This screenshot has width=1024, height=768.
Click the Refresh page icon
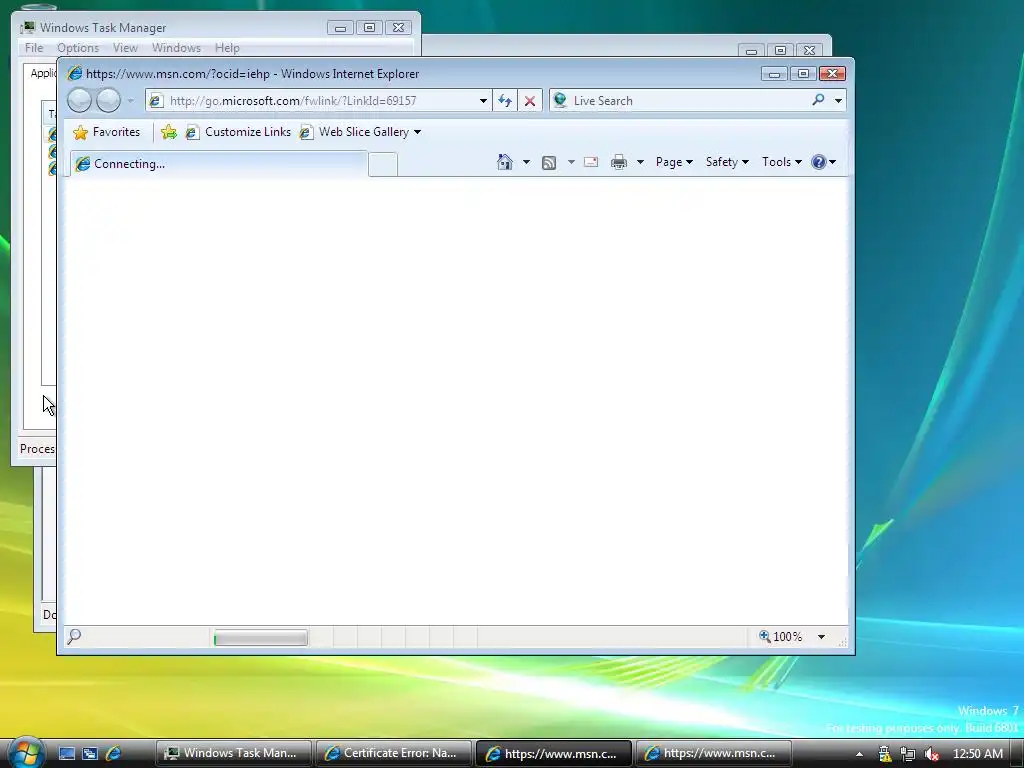[x=505, y=101]
